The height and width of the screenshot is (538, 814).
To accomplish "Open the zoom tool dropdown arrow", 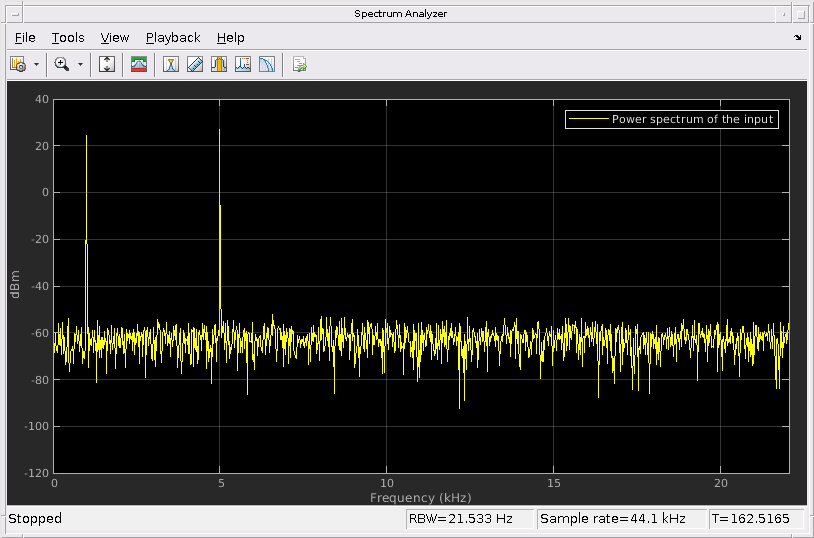I will click(80, 64).
